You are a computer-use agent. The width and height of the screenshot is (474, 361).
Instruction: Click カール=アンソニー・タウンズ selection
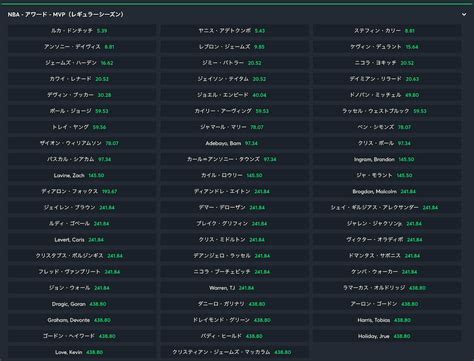(234, 159)
